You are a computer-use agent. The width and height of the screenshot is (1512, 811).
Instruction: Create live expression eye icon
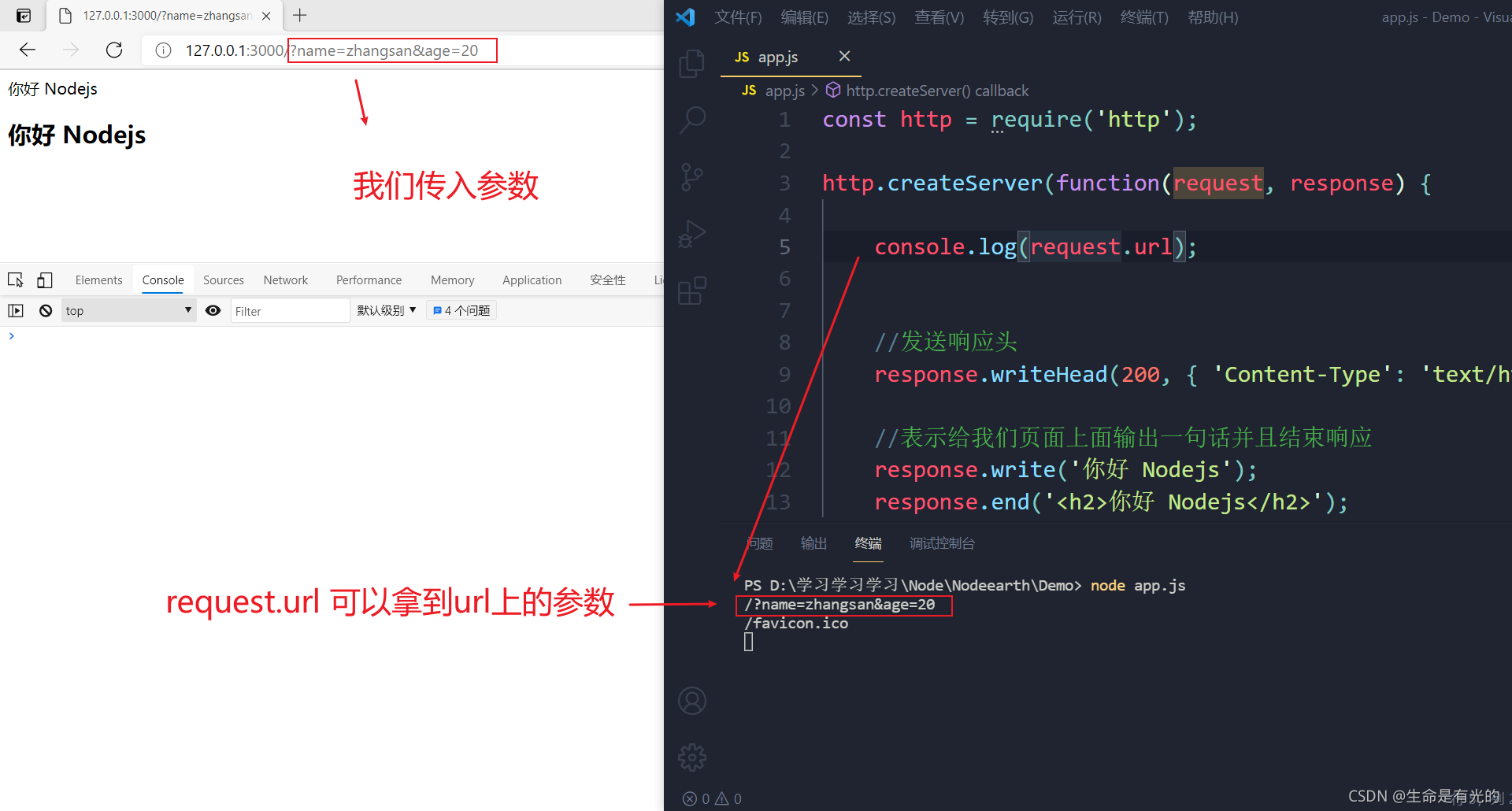(x=213, y=311)
